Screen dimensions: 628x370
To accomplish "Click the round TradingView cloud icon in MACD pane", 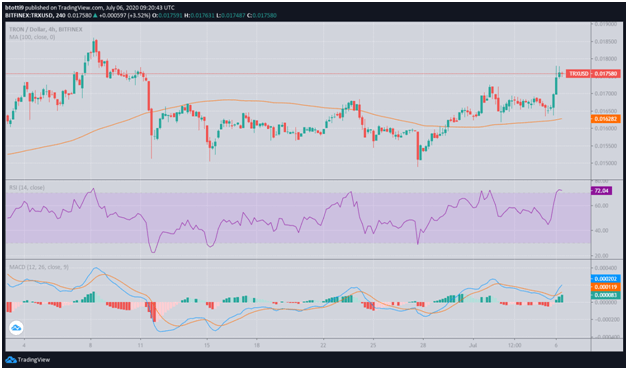I will 16,328.
